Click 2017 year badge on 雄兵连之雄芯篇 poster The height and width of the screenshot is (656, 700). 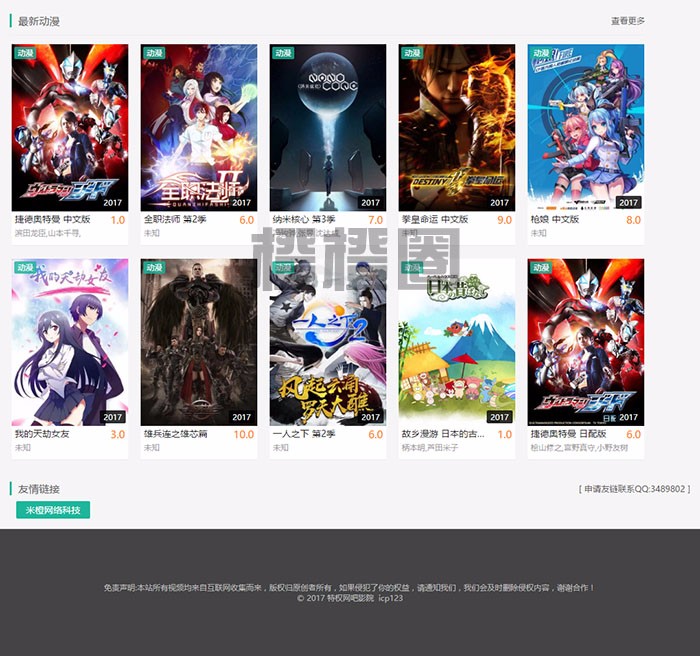tap(242, 417)
